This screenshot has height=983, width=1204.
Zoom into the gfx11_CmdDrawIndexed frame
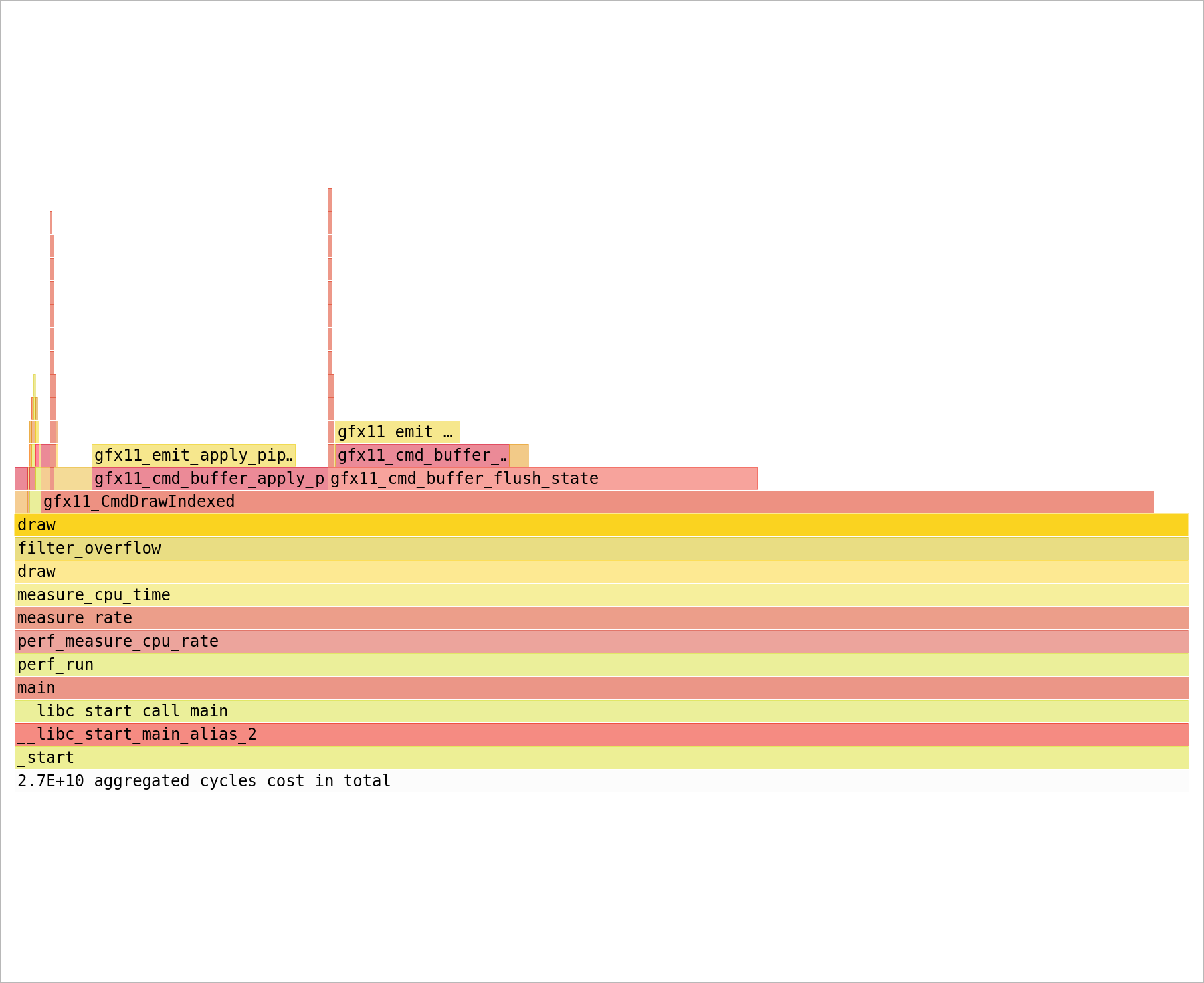pyautogui.click(x=597, y=502)
